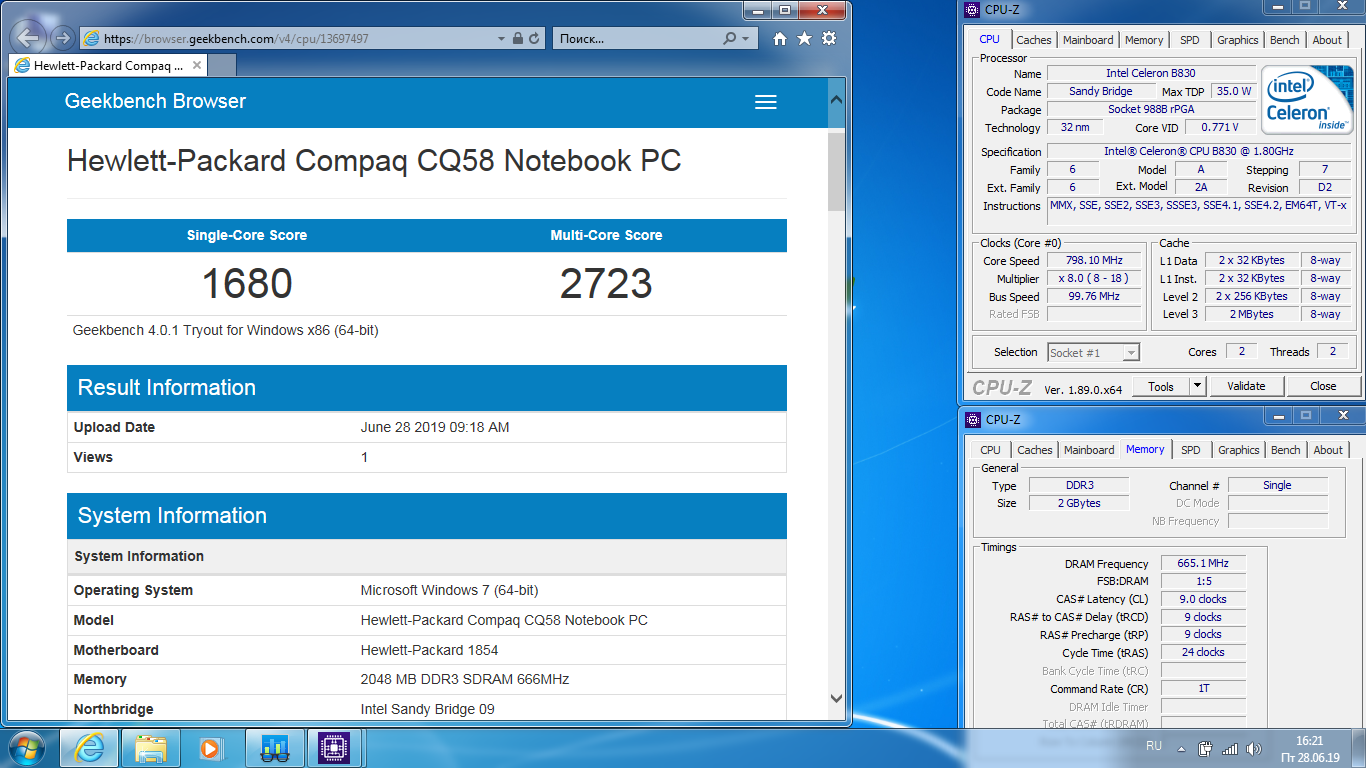
Task: Select CPU tab in lower CPU-Z window
Action: coord(990,450)
